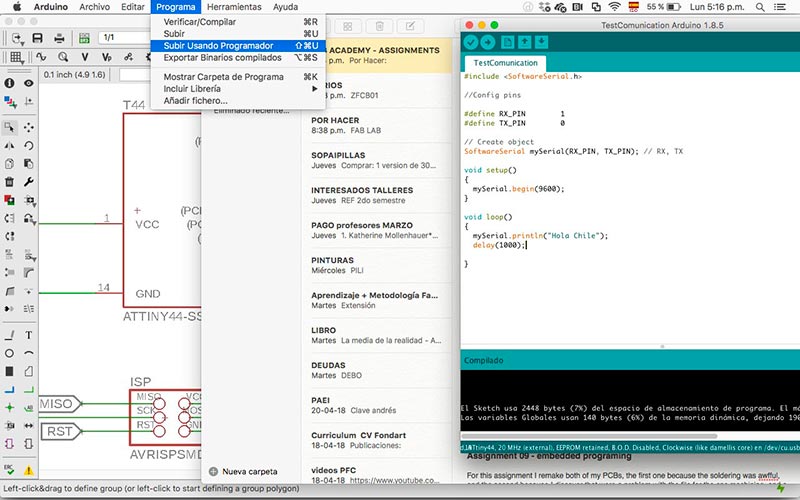Screen dimensions: 800x500
Task: Open the EAGLE use-file dropdown icon
Action: point(18,38)
